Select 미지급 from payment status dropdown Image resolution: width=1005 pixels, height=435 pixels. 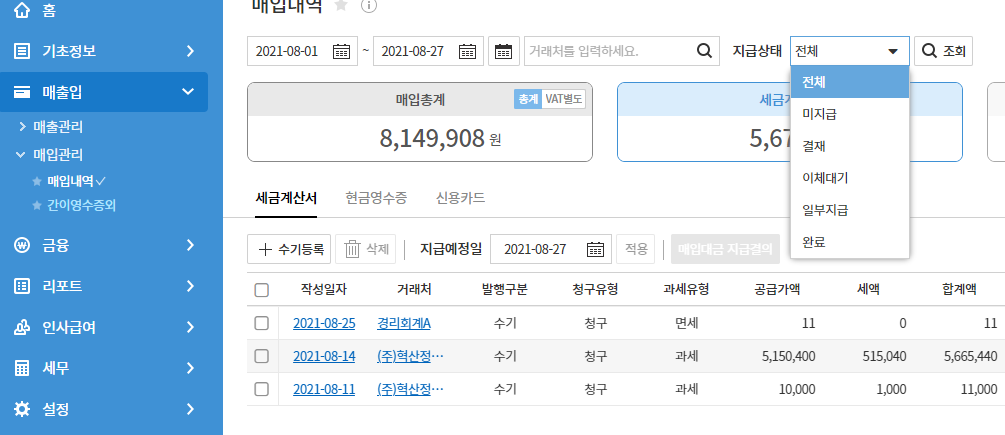[819, 114]
